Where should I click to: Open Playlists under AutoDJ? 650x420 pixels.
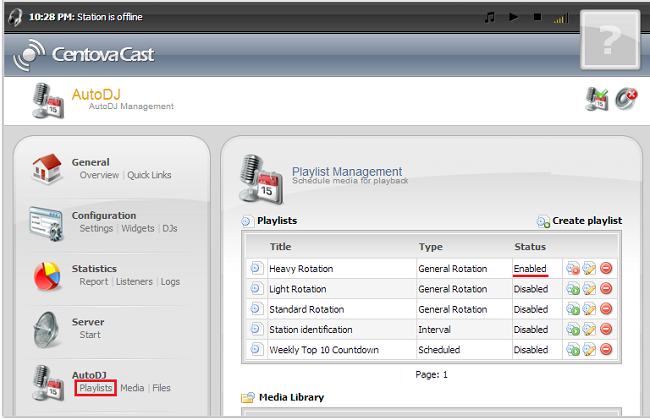tap(96, 388)
